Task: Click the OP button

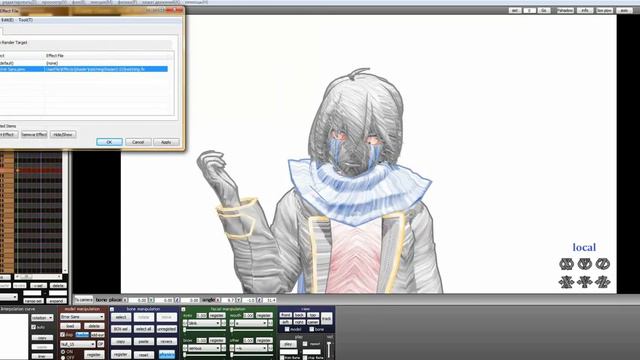Action: 100,344
